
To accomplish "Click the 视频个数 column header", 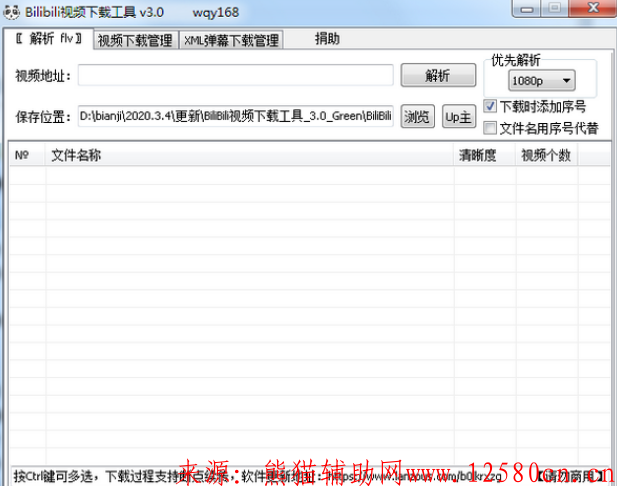I will pos(545,156).
